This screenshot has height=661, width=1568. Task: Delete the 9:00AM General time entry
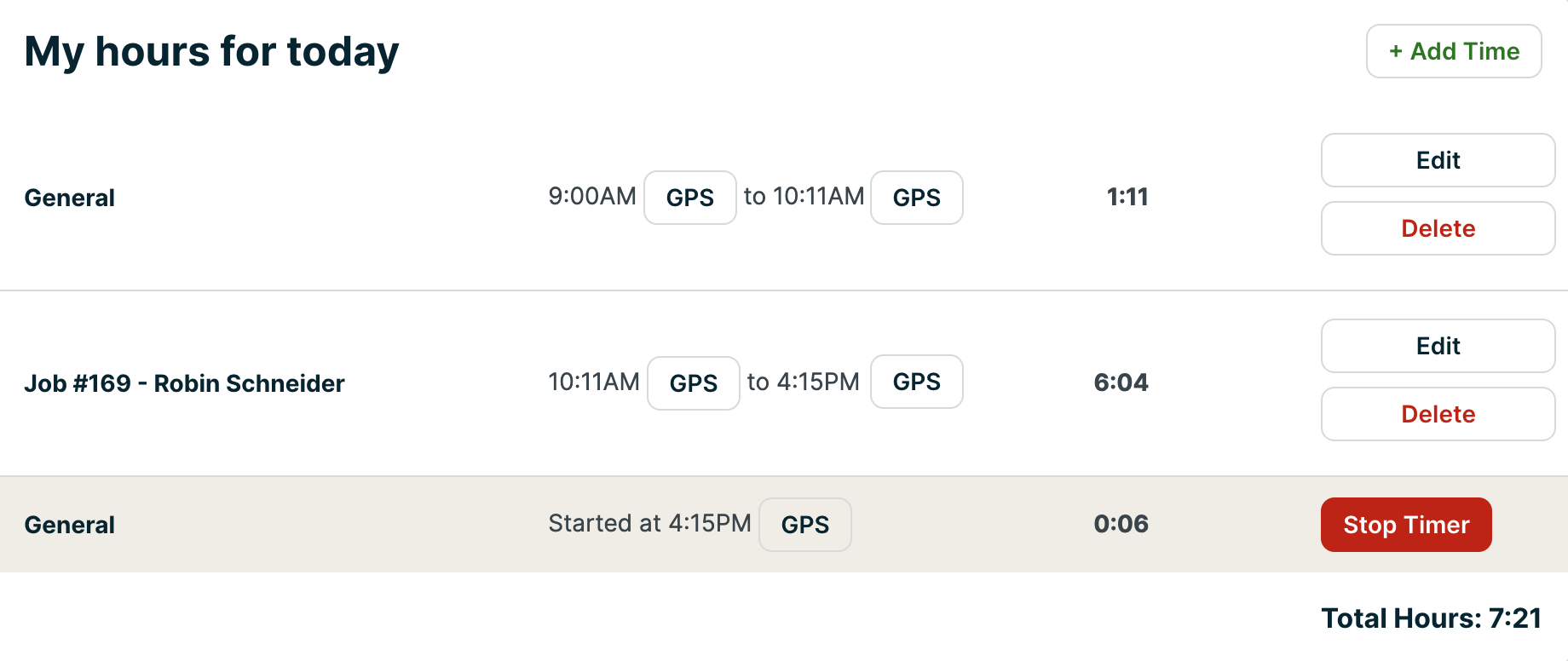[1438, 228]
